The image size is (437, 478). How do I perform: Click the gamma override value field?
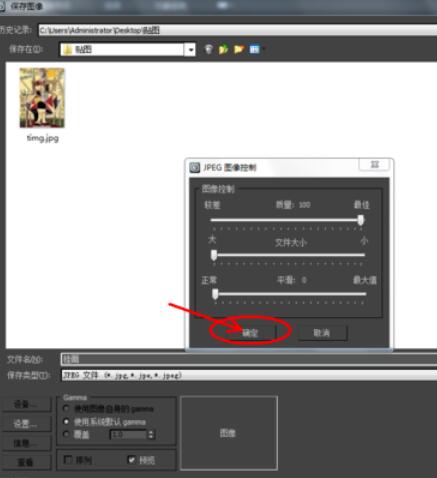[x=128, y=435]
